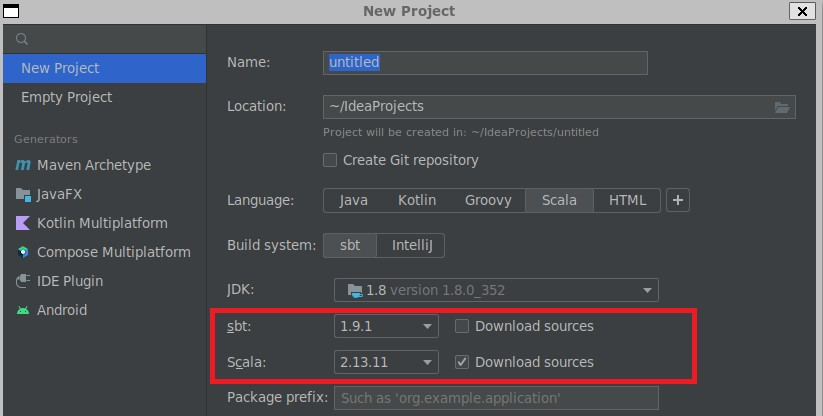
Task: Select HTML language option
Action: coord(627,200)
